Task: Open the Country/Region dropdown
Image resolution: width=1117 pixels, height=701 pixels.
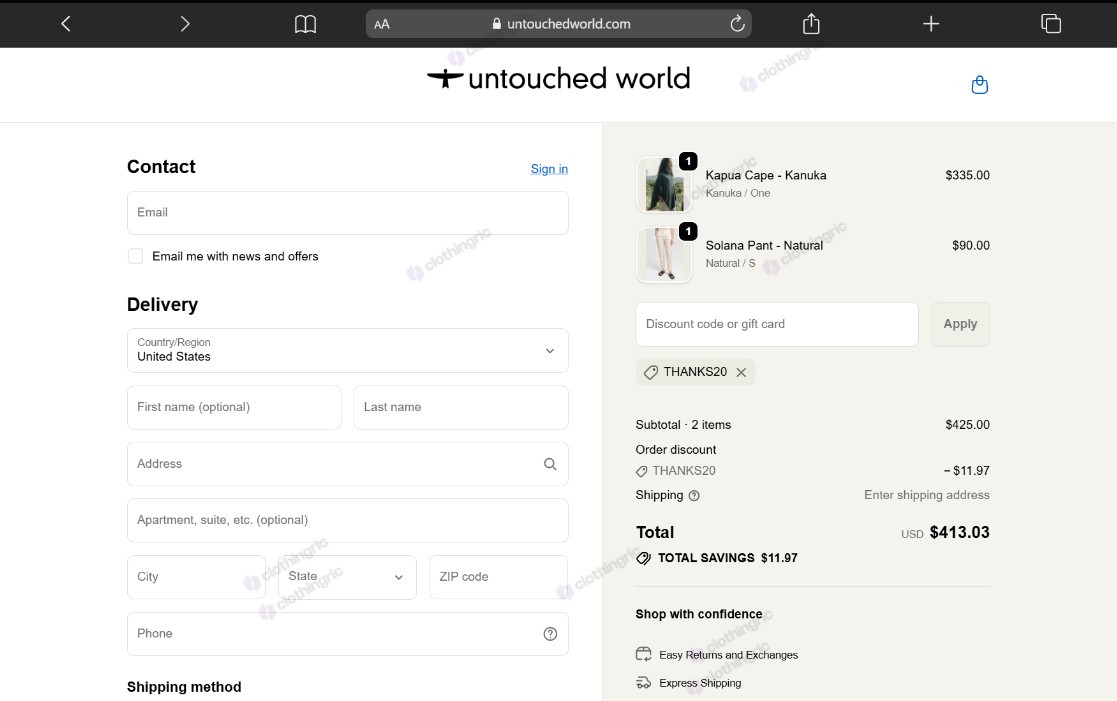Action: click(x=348, y=350)
